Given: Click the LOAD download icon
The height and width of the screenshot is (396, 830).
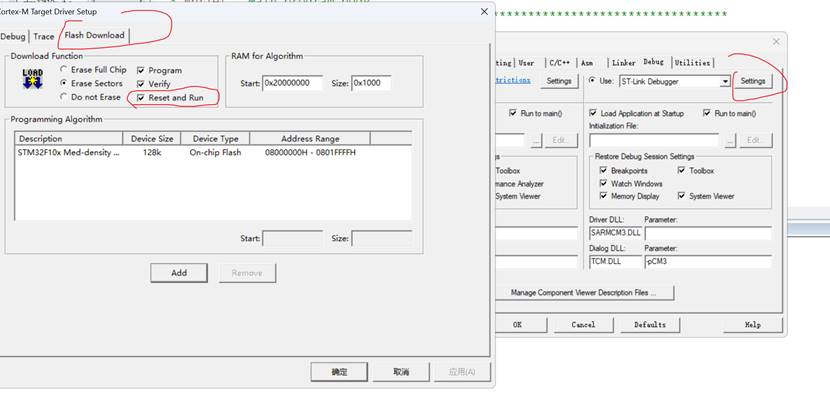Looking at the screenshot, I should click(x=33, y=78).
